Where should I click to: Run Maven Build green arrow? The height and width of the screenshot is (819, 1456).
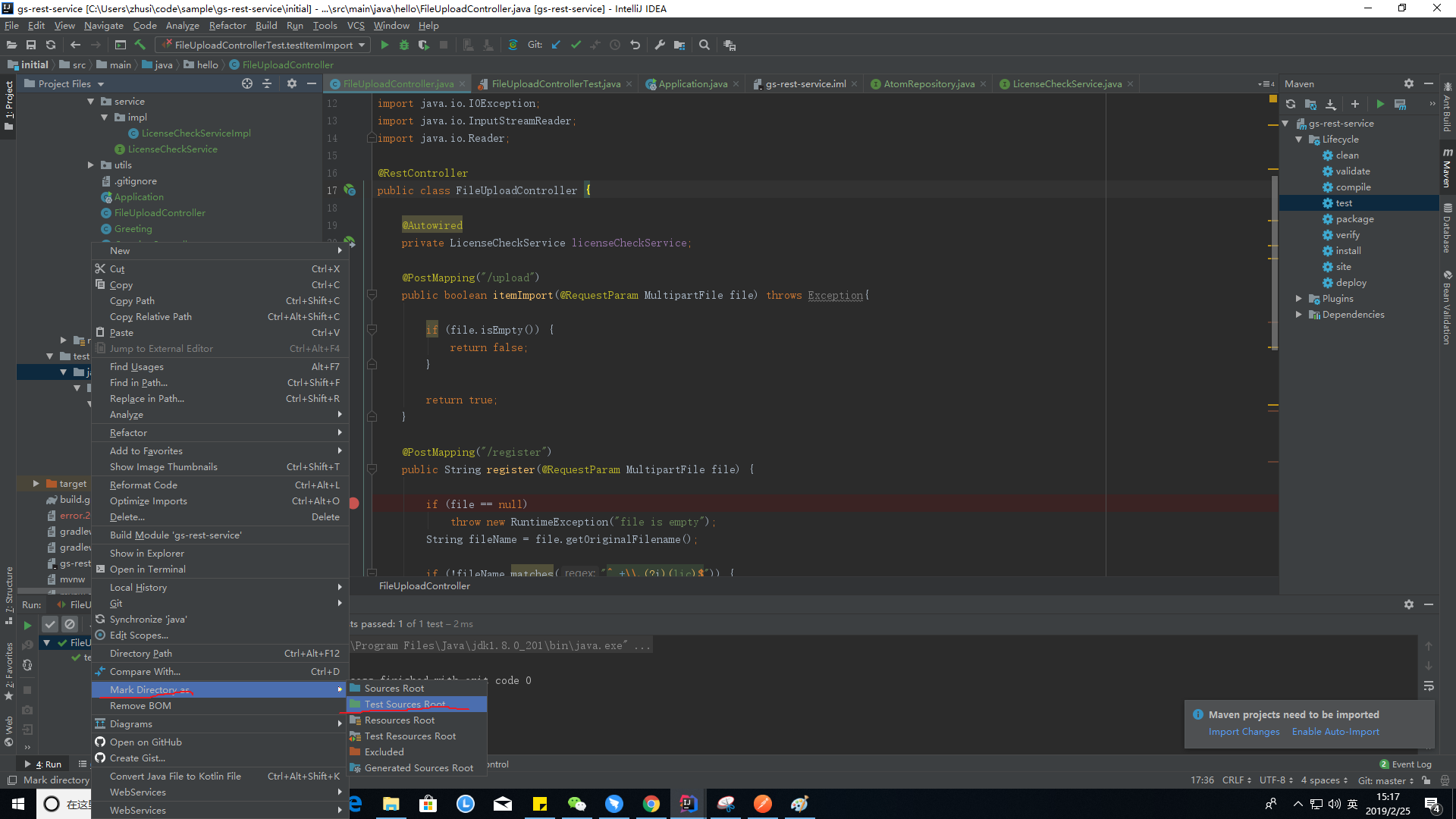(x=1380, y=104)
